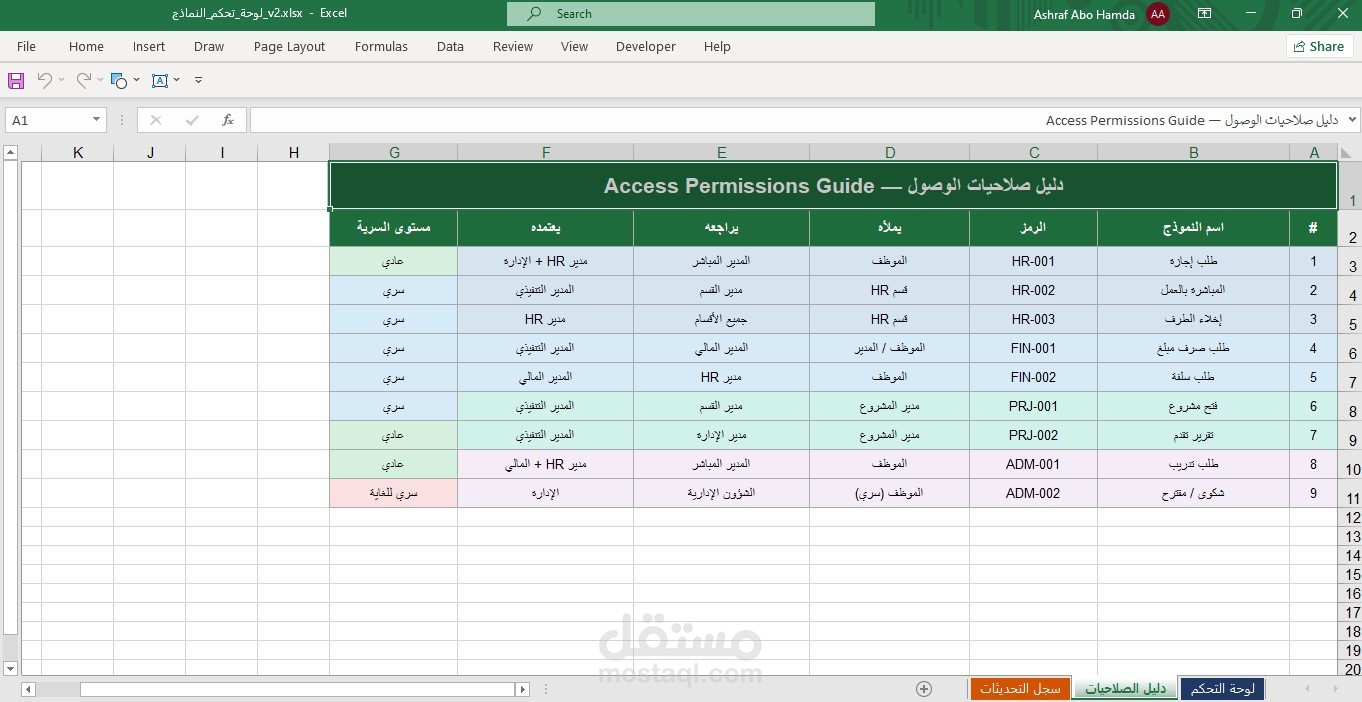Viewport: 1362px width, 702px height.
Task: Click the vertical scrollbar thumb
Action: coord(10,397)
